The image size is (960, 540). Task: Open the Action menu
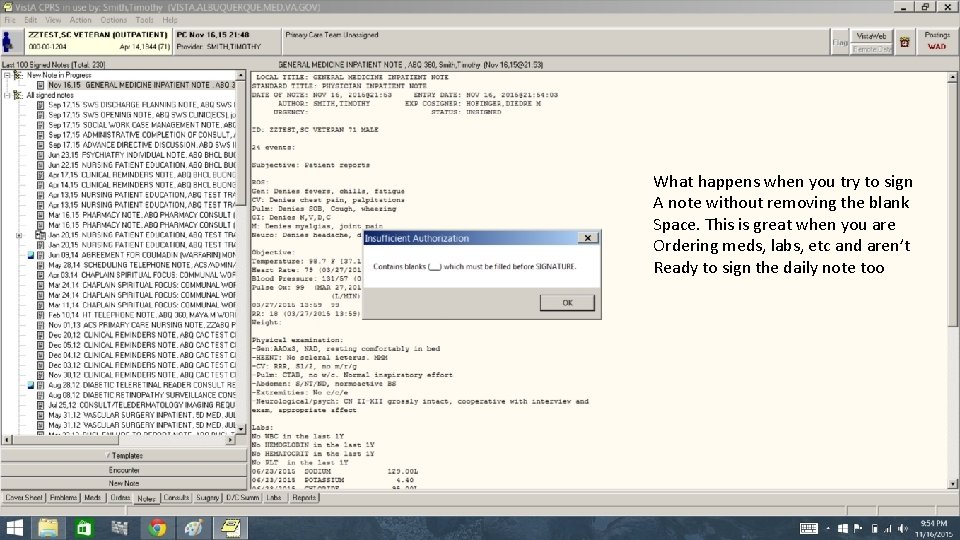tap(80, 20)
